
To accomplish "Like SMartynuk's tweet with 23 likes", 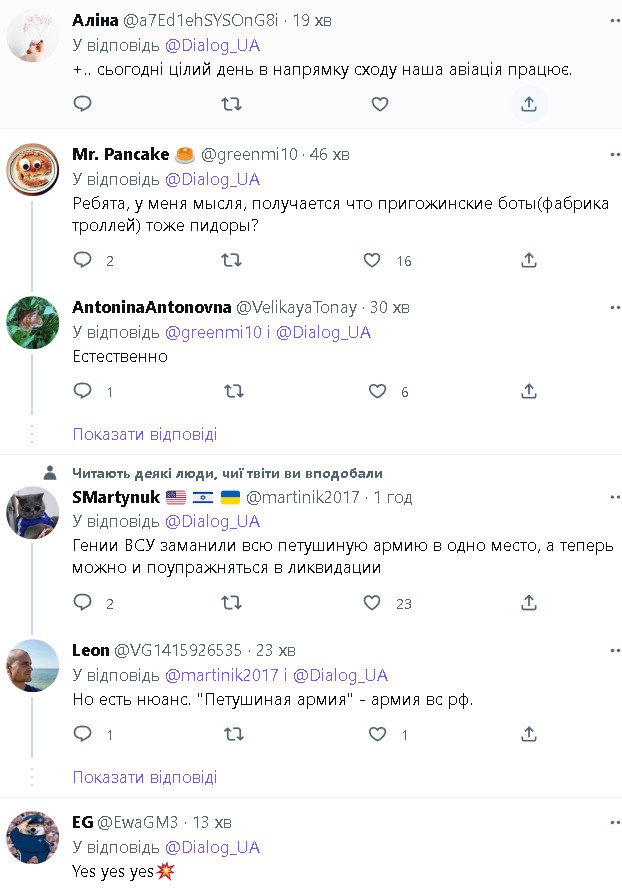I will [x=372, y=603].
